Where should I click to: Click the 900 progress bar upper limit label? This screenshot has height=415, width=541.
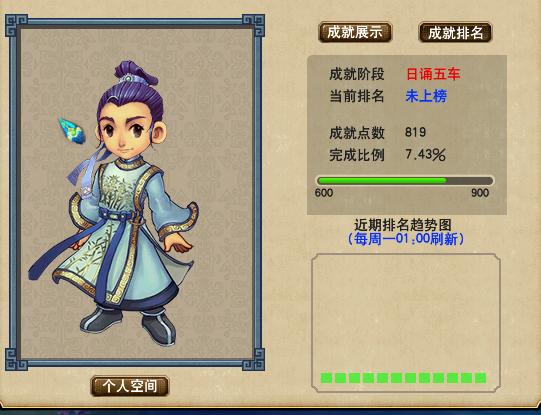(x=480, y=193)
